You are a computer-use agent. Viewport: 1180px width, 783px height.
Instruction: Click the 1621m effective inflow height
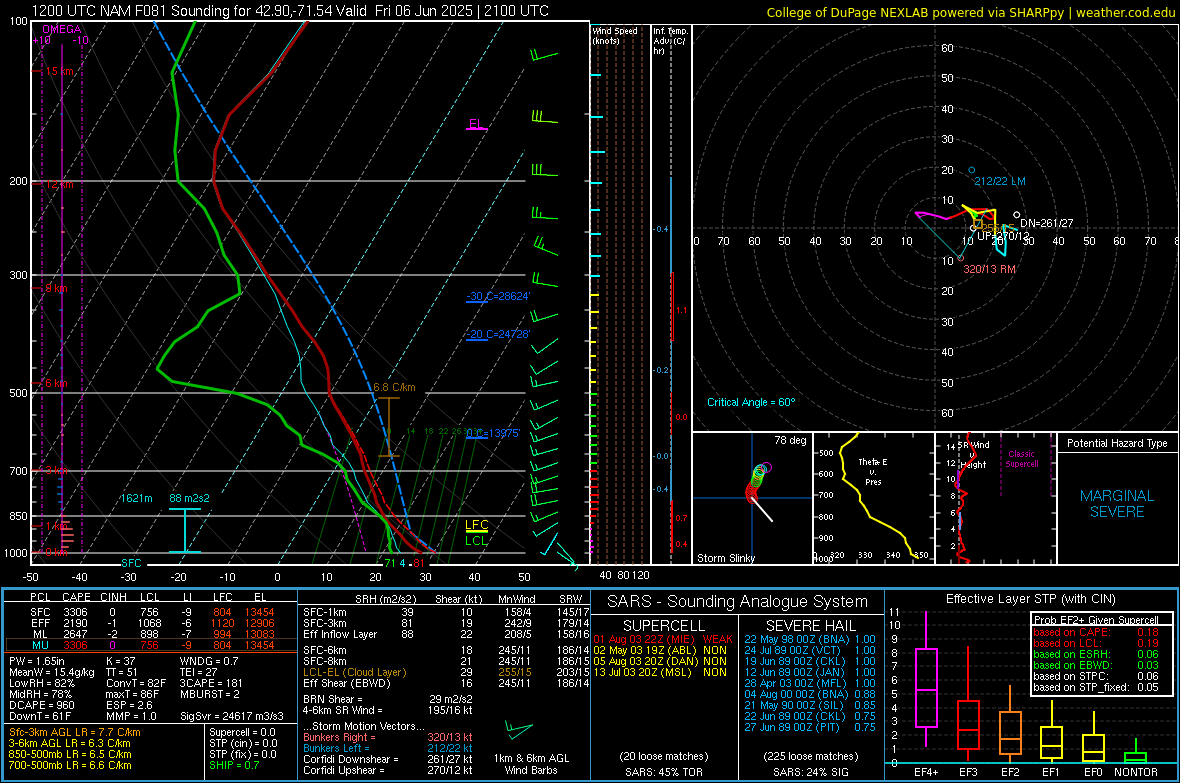point(136,498)
